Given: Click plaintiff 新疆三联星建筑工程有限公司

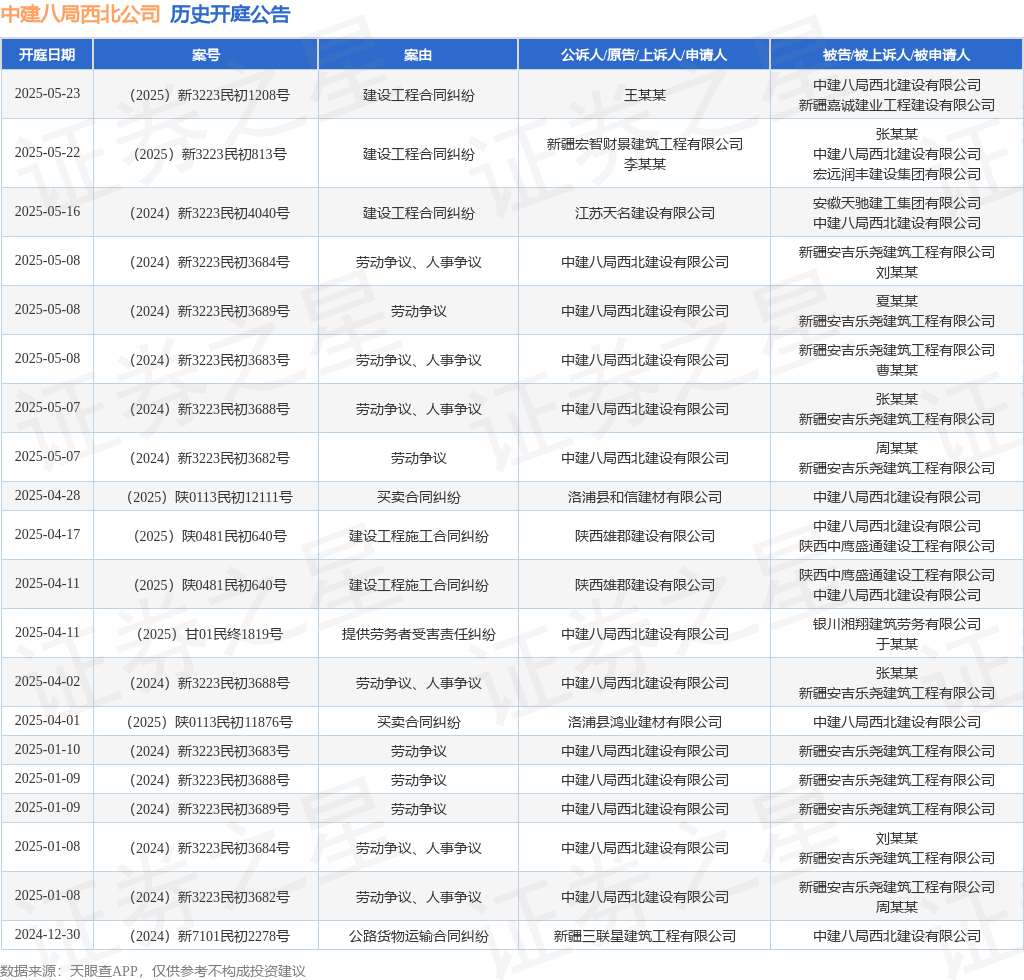Looking at the screenshot, I should coord(645,936).
